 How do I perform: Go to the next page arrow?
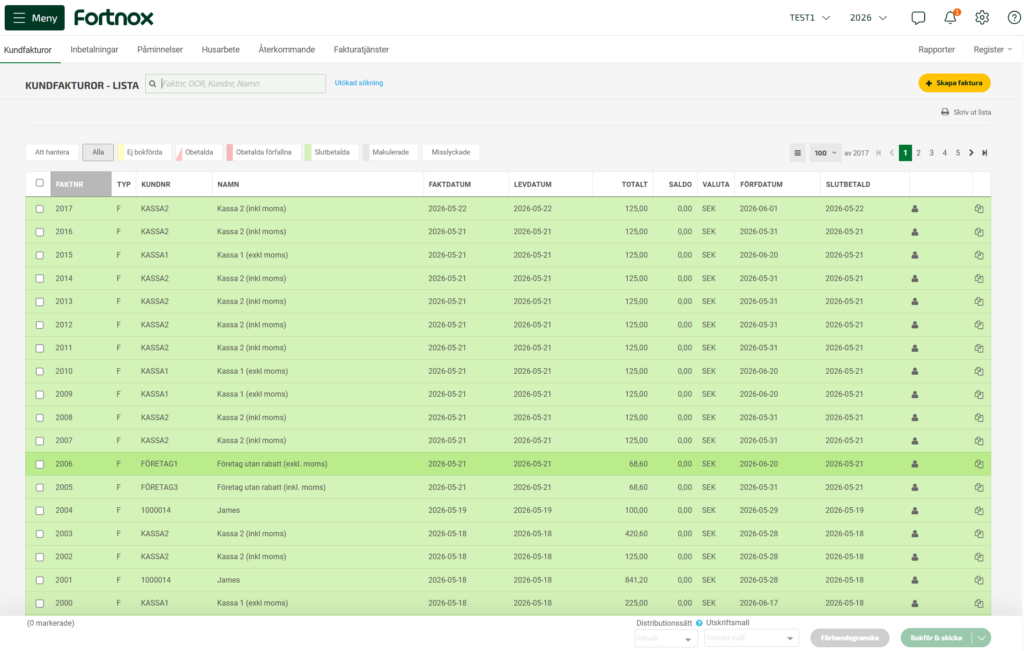pos(971,153)
